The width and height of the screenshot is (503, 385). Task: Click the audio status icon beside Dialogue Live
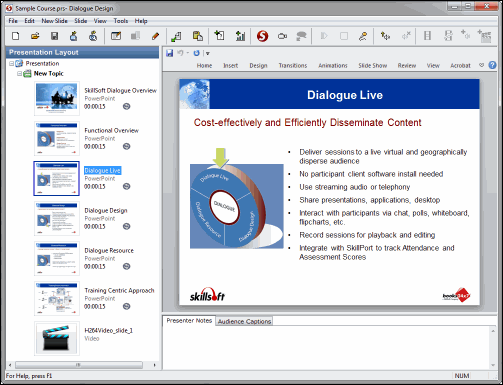point(126,186)
